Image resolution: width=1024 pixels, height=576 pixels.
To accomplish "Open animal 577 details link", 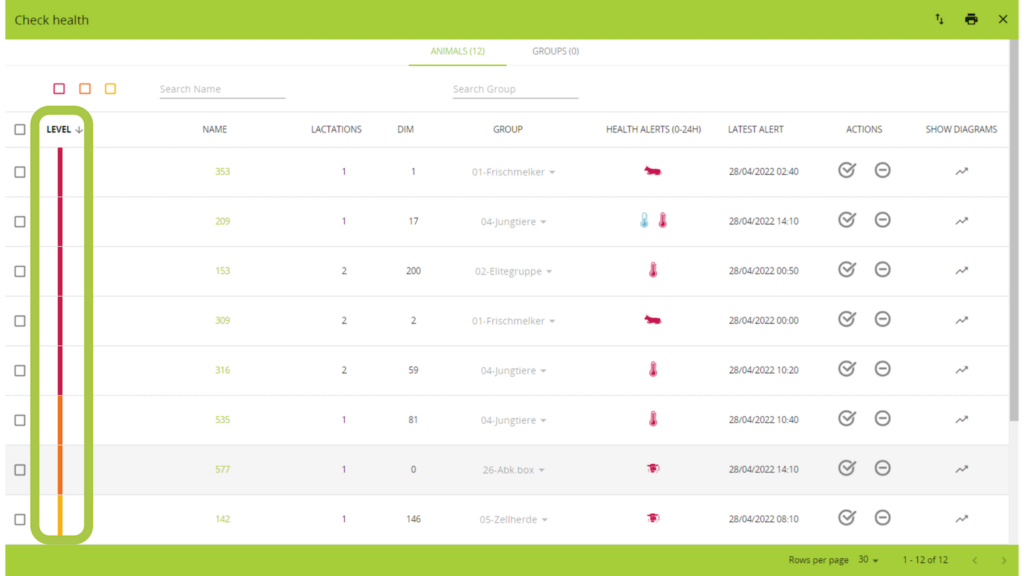I will [222, 470].
